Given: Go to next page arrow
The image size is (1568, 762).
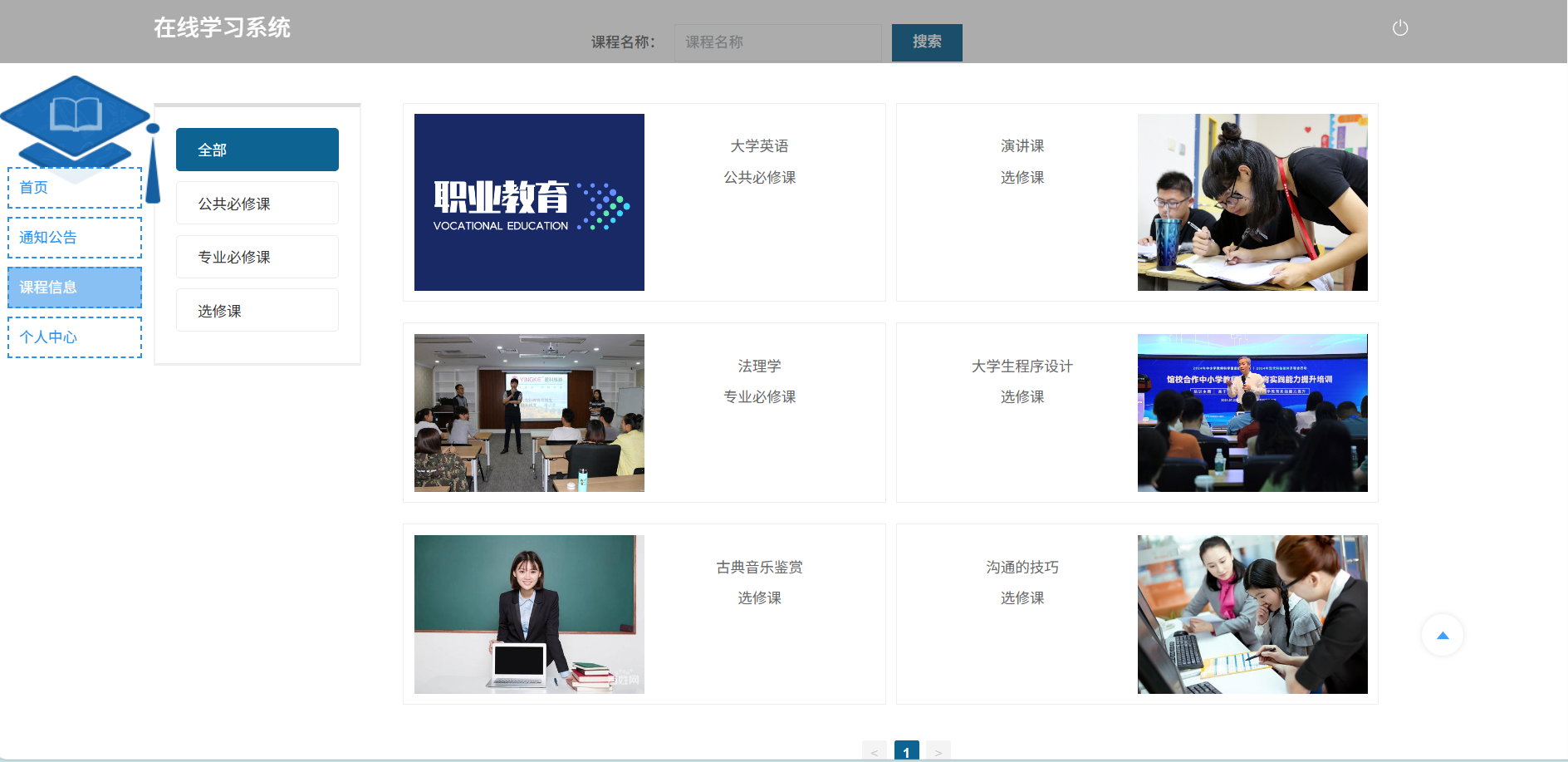Looking at the screenshot, I should [x=938, y=752].
